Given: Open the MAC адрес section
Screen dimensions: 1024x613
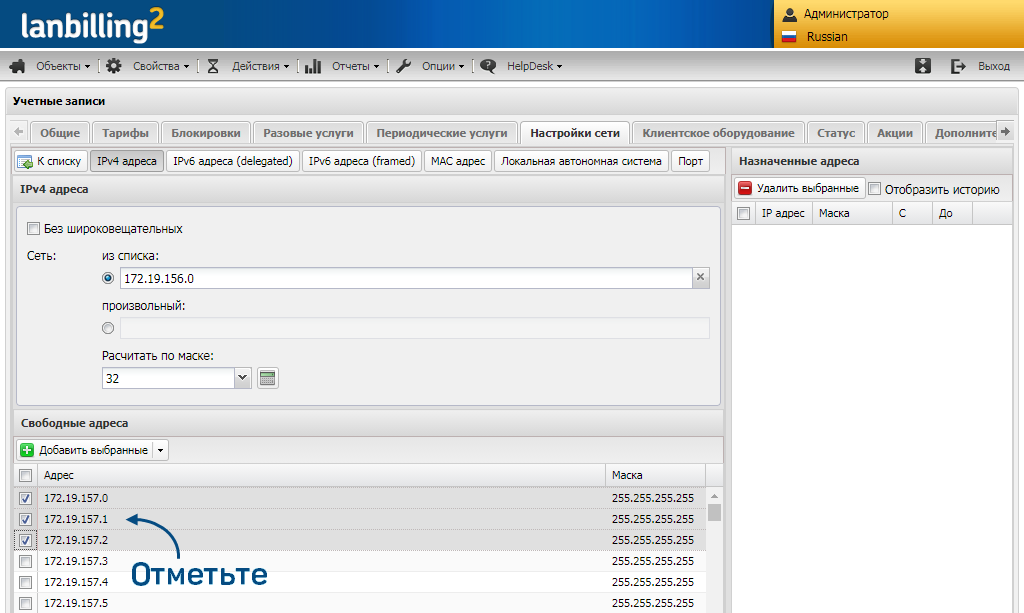Looking at the screenshot, I should [x=457, y=161].
